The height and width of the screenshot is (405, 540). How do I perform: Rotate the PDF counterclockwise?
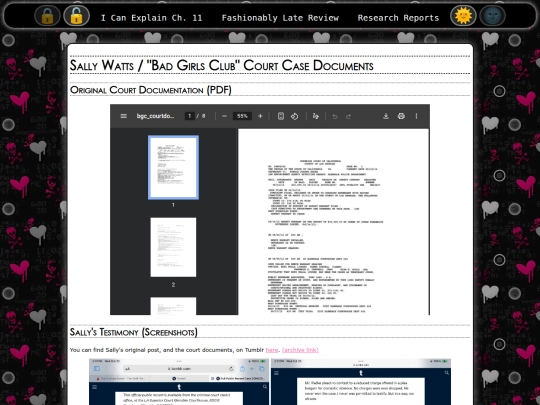[294, 116]
